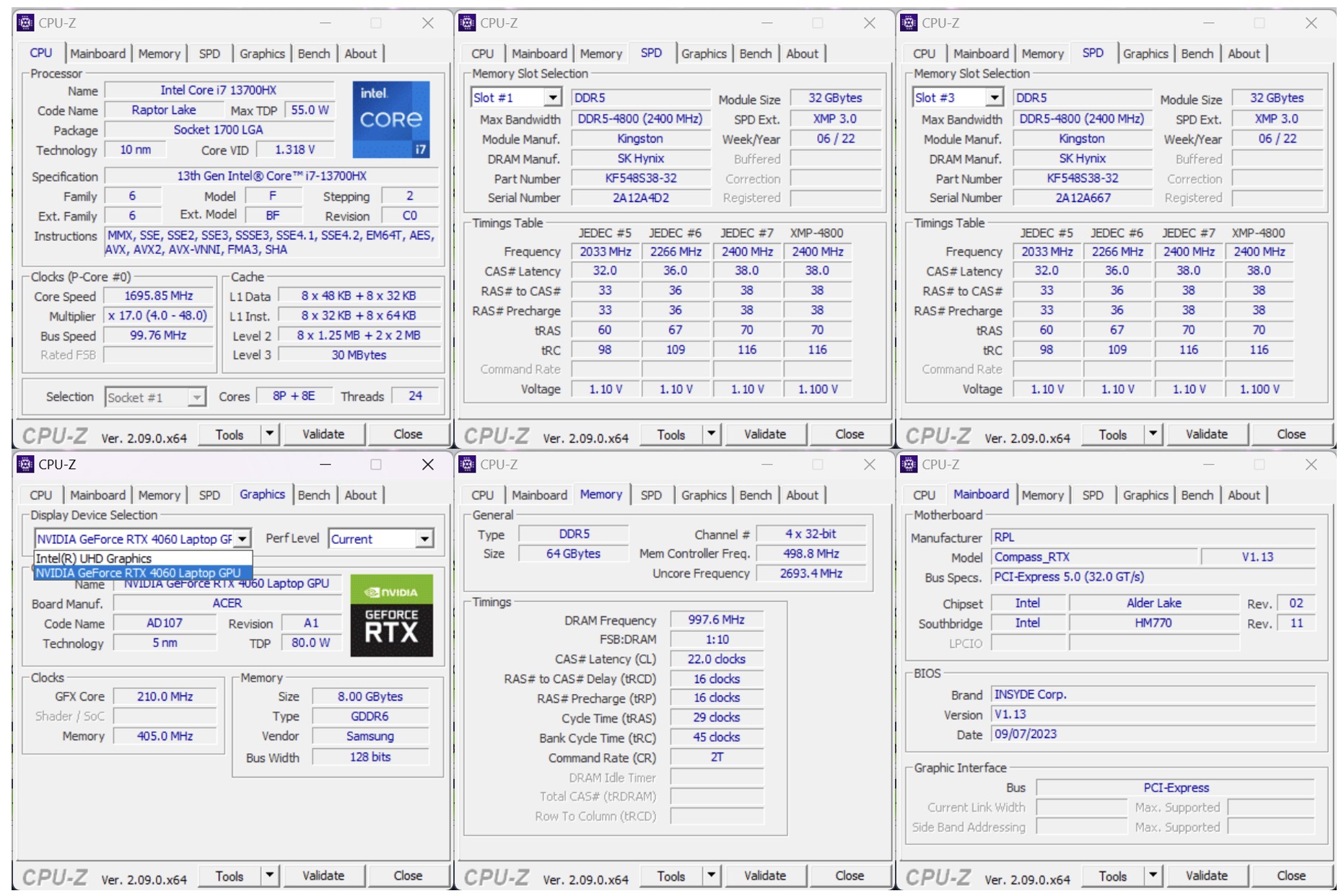Click the Bus Specs PCI-Express 5.0 field
The image size is (1341, 896).
click(x=1153, y=576)
